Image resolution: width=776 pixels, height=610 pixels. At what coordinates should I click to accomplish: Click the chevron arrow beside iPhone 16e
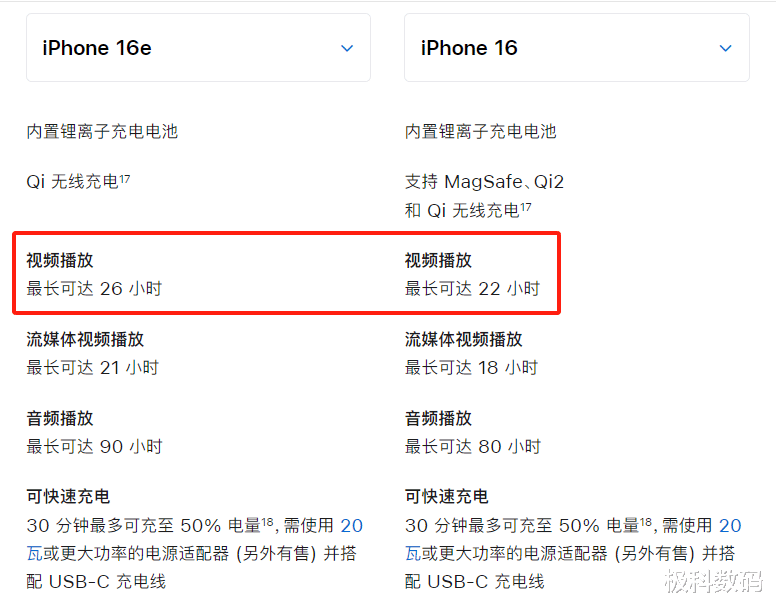click(x=347, y=48)
